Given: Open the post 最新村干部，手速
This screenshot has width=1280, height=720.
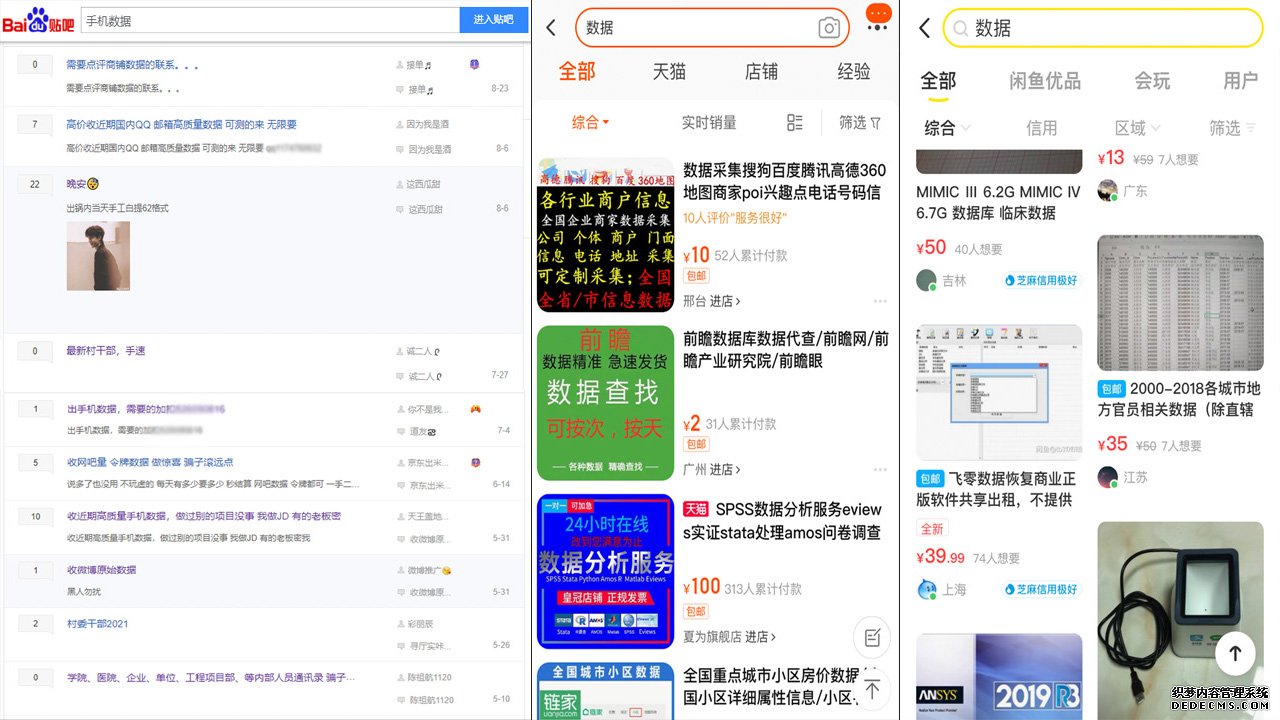Looking at the screenshot, I should click(106, 351).
